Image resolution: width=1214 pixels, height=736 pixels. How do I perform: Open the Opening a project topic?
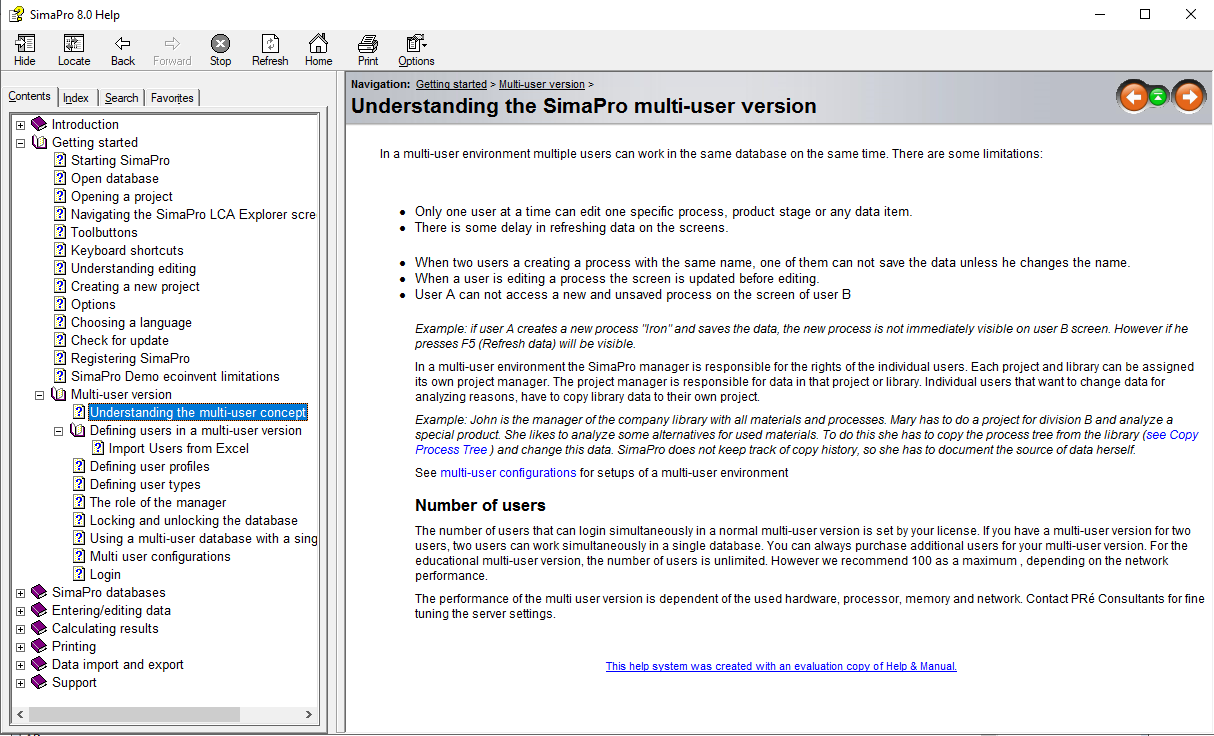click(x=122, y=197)
